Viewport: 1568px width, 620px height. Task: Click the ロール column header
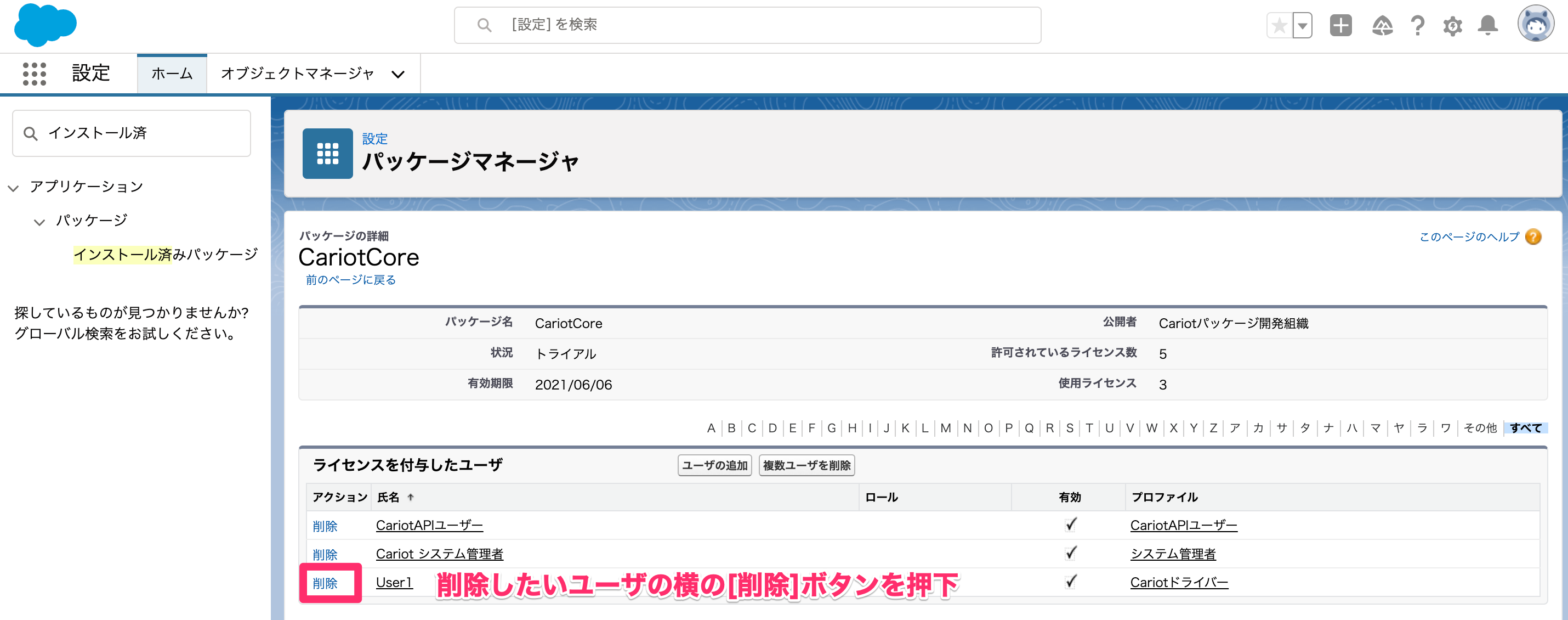[882, 498]
